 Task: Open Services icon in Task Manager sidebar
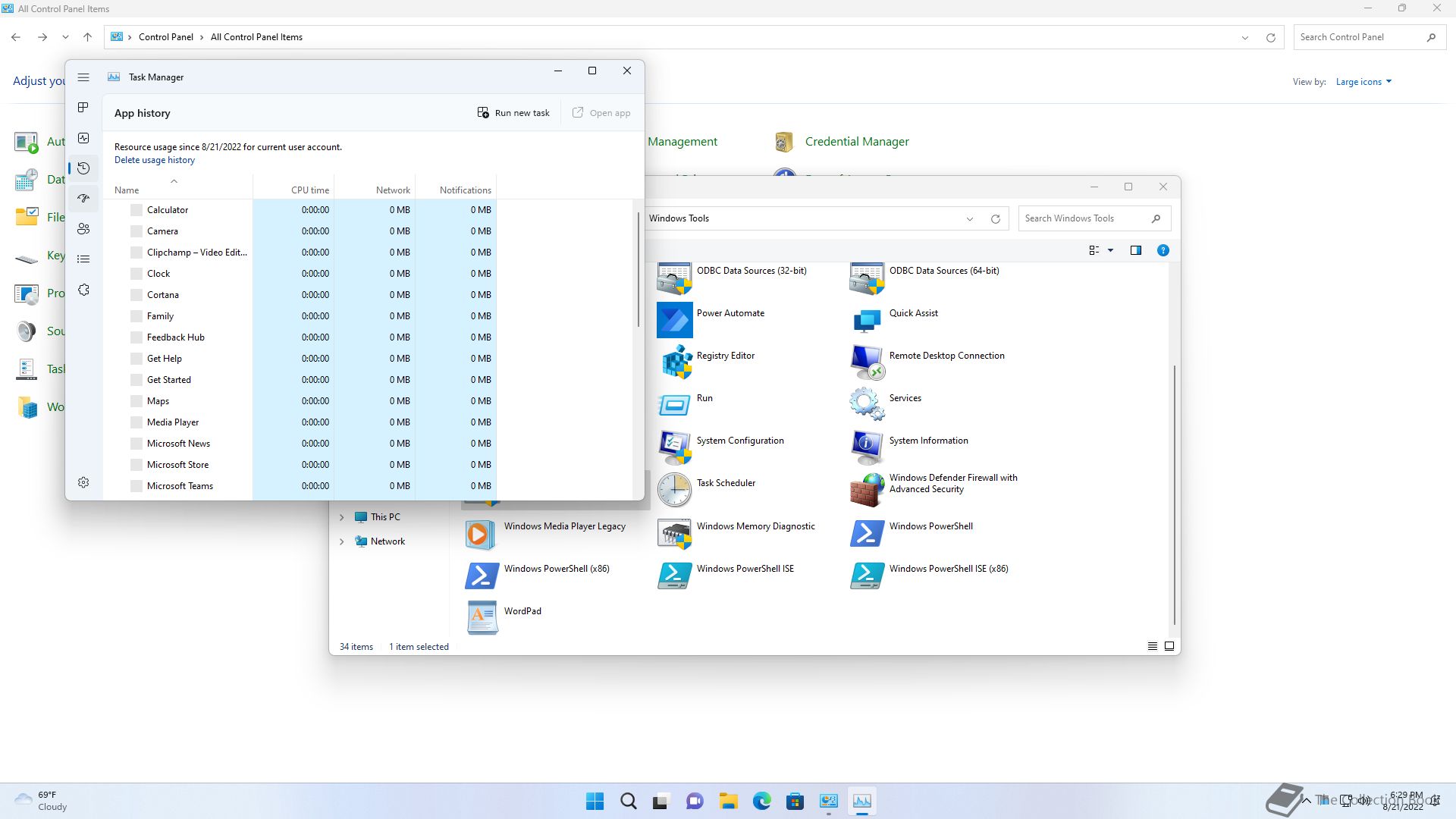(x=83, y=290)
